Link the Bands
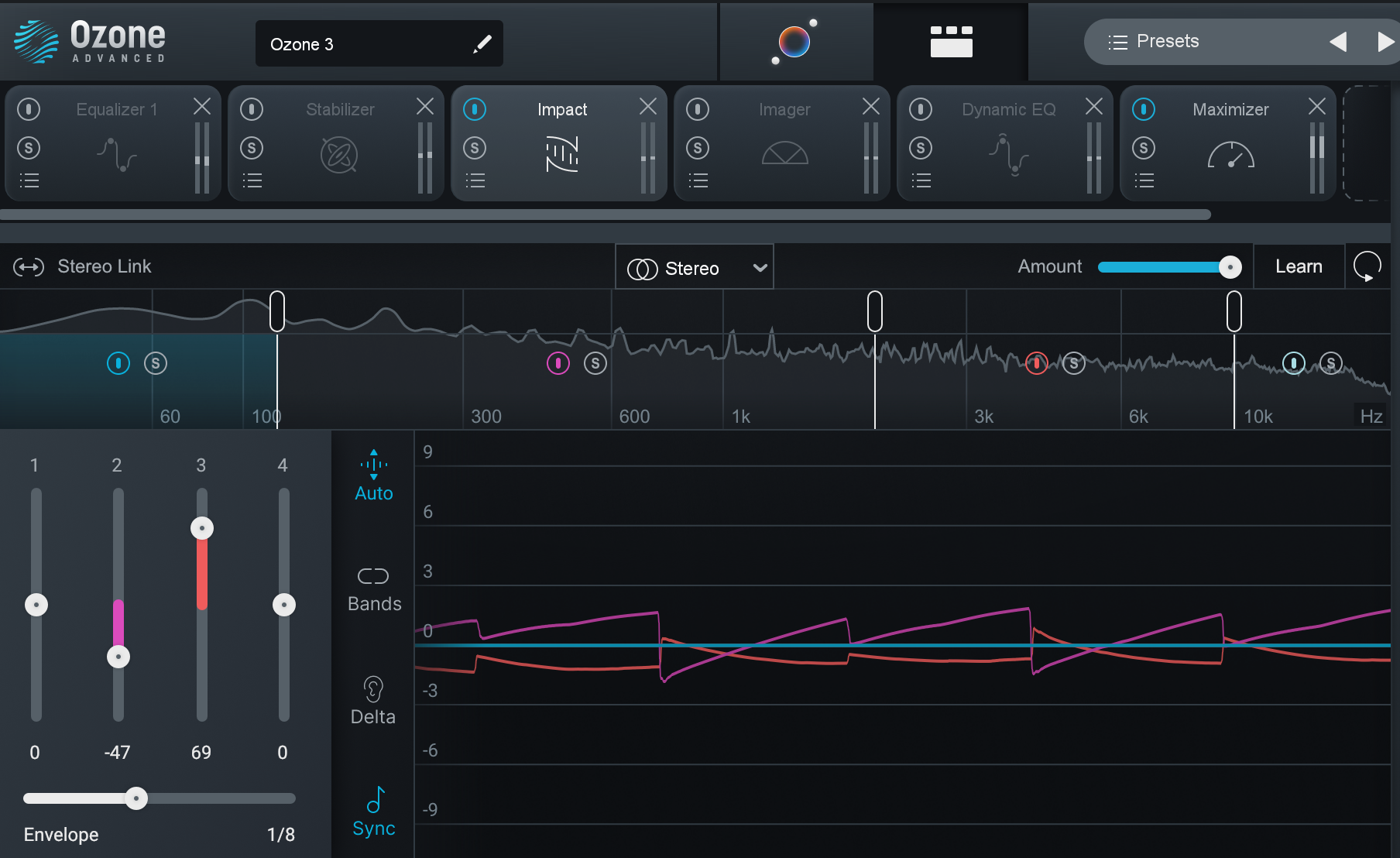This screenshot has height=858, width=1400. pyautogui.click(x=374, y=590)
